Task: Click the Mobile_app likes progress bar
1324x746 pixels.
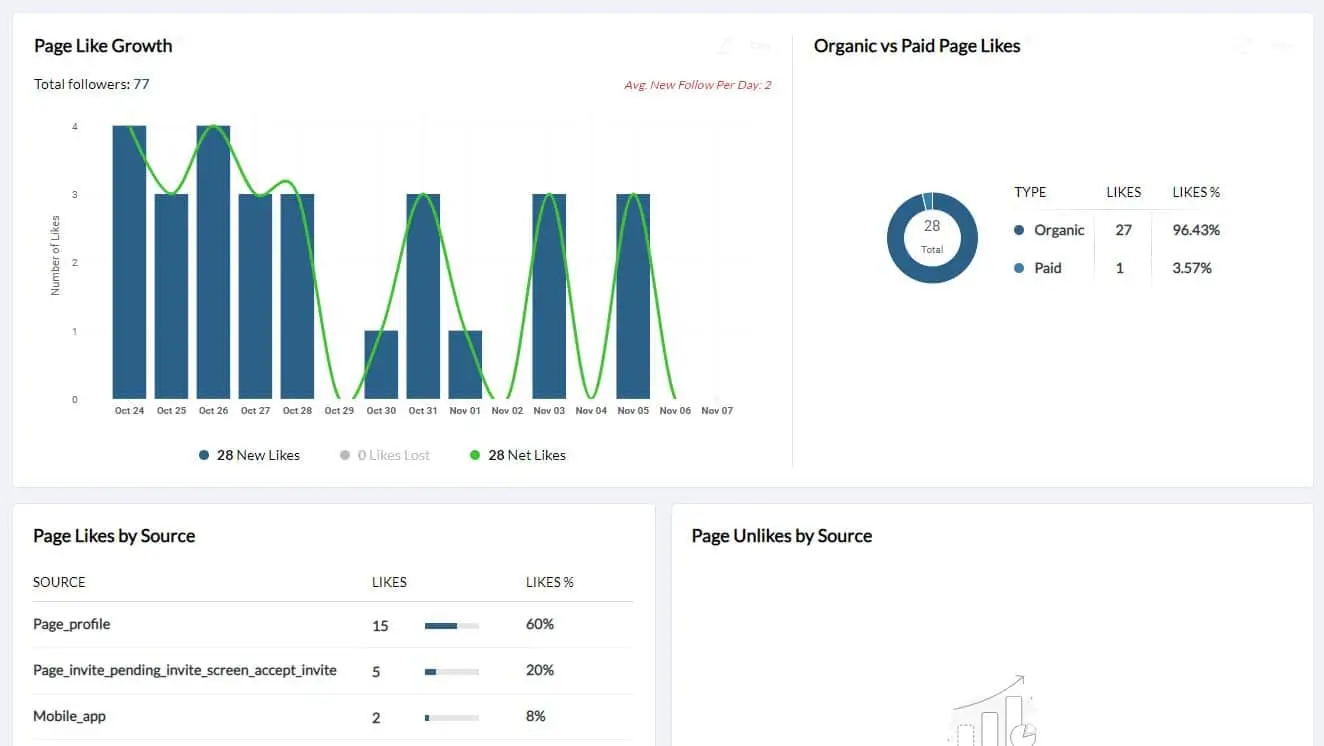Action: [x=452, y=718]
